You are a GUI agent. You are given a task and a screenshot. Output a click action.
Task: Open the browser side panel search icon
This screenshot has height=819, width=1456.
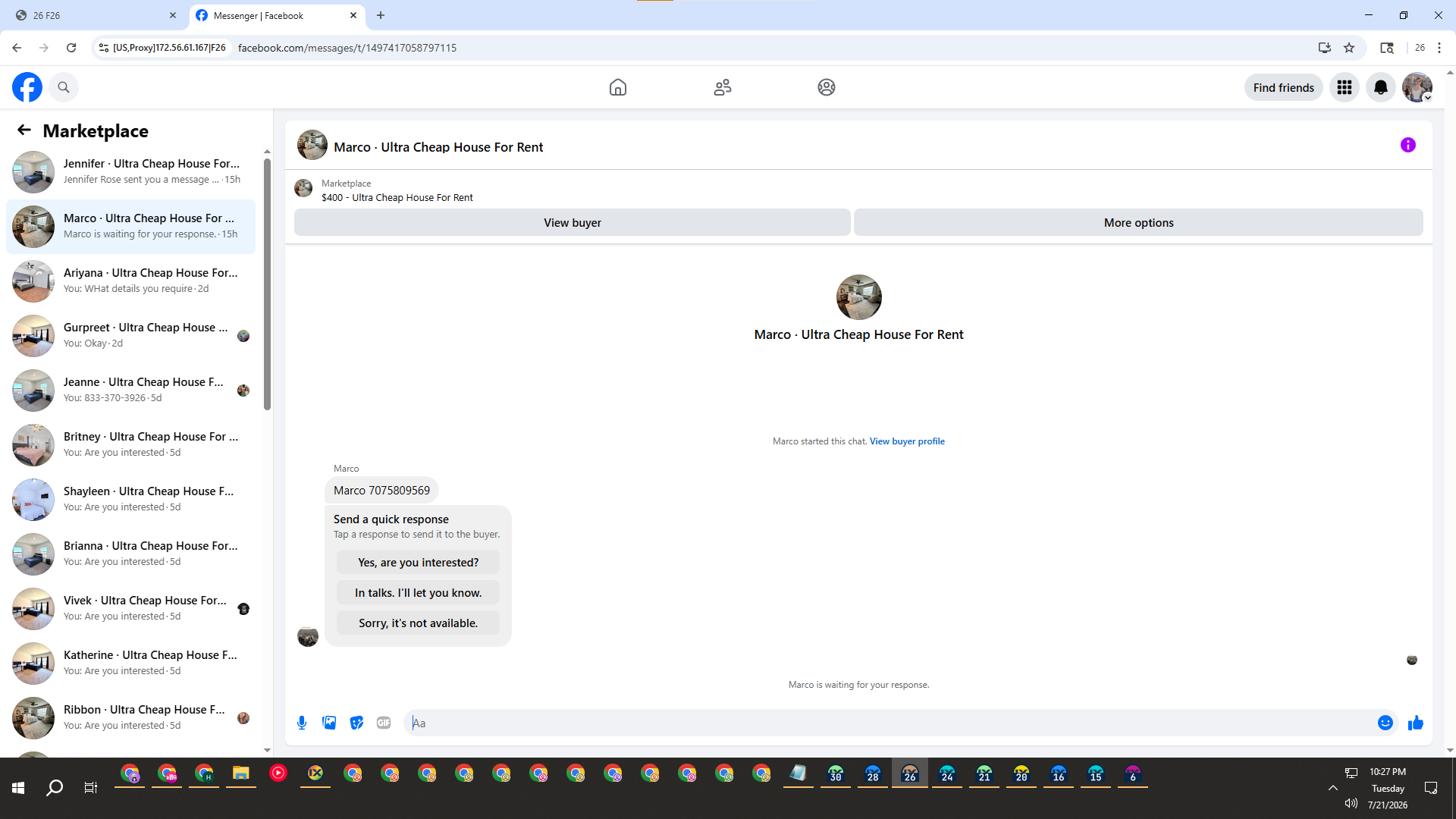1387,48
